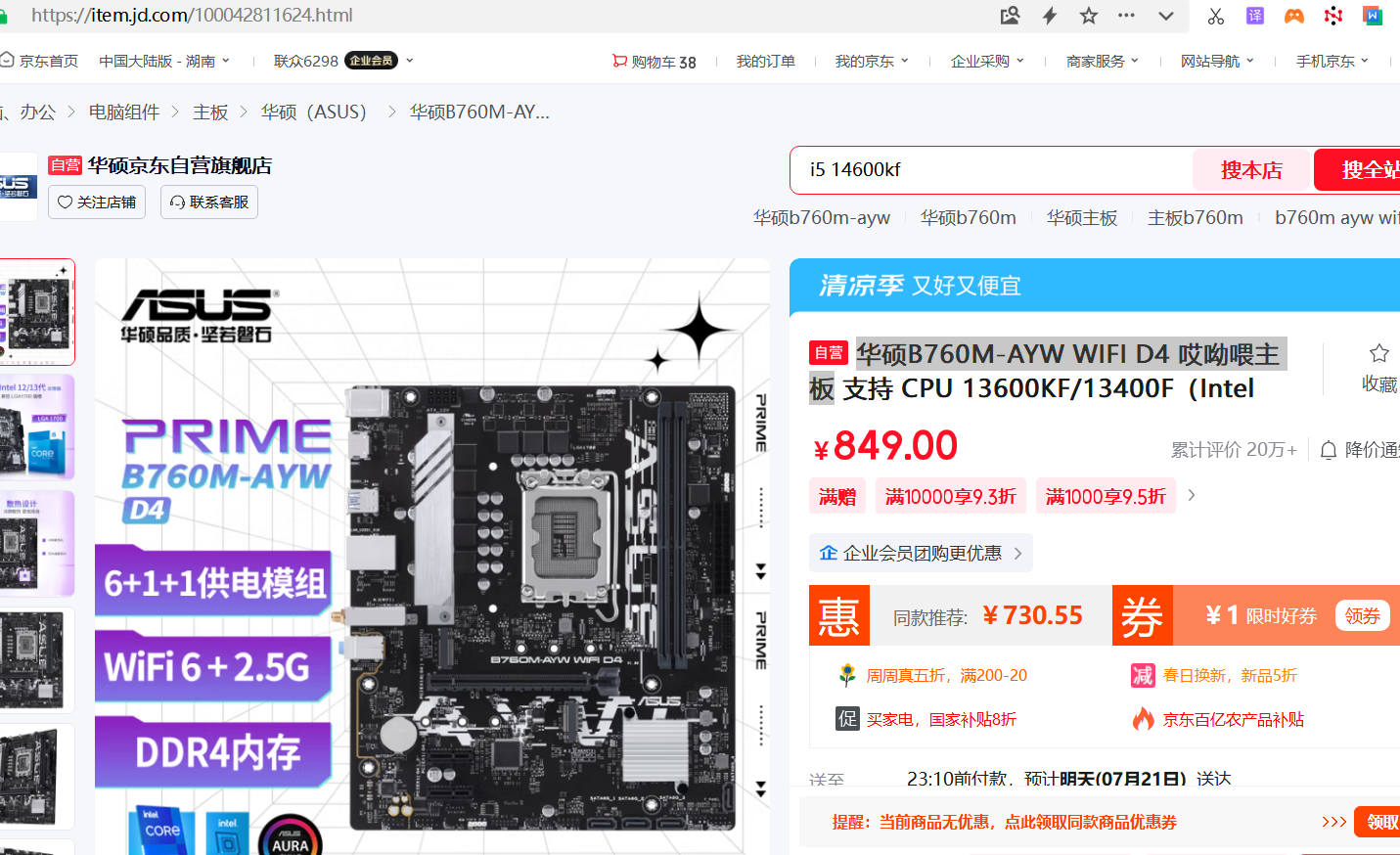Expand the browser toolbar chevron dropdown
This screenshot has width=1400, height=855.
coord(1166,16)
